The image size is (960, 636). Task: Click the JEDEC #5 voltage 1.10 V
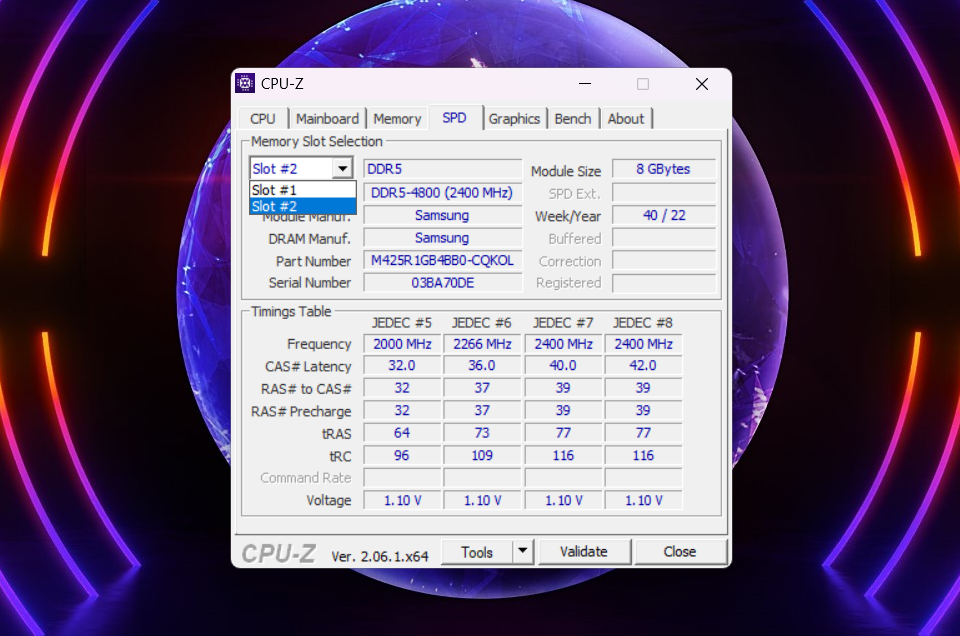402,501
